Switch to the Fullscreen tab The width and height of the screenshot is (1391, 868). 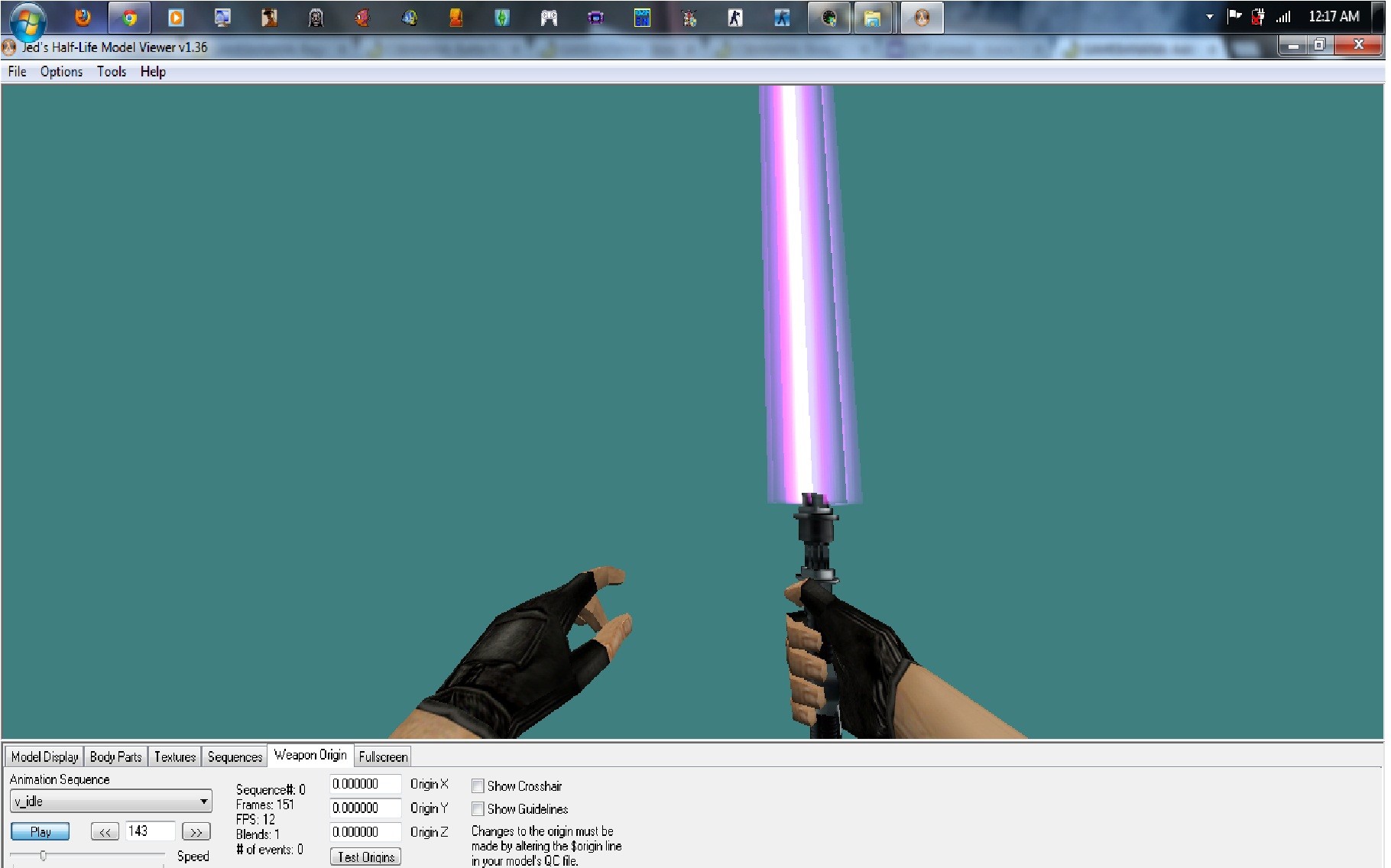click(x=383, y=756)
